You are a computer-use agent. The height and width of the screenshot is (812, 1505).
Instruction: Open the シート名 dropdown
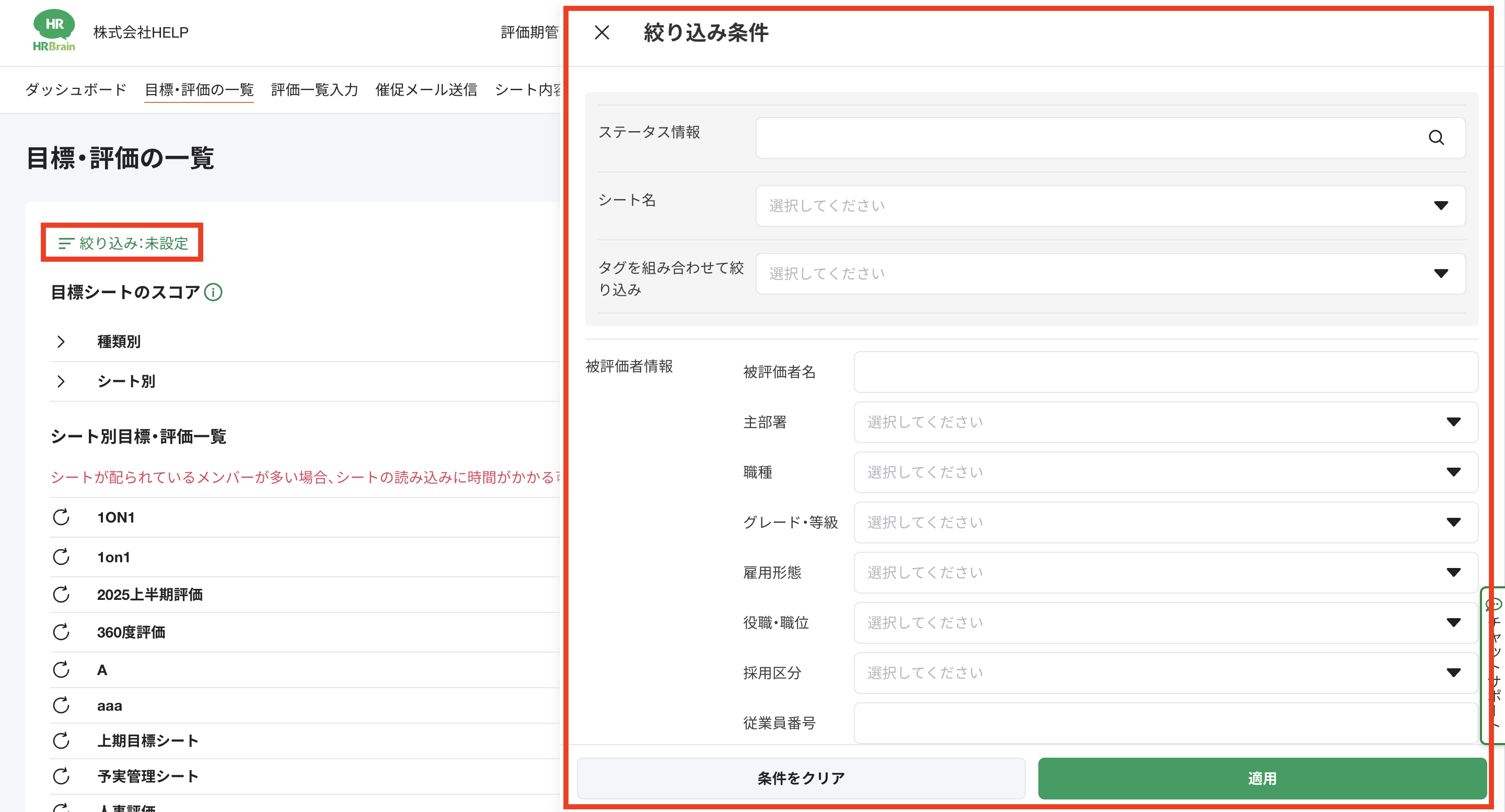(x=1110, y=206)
